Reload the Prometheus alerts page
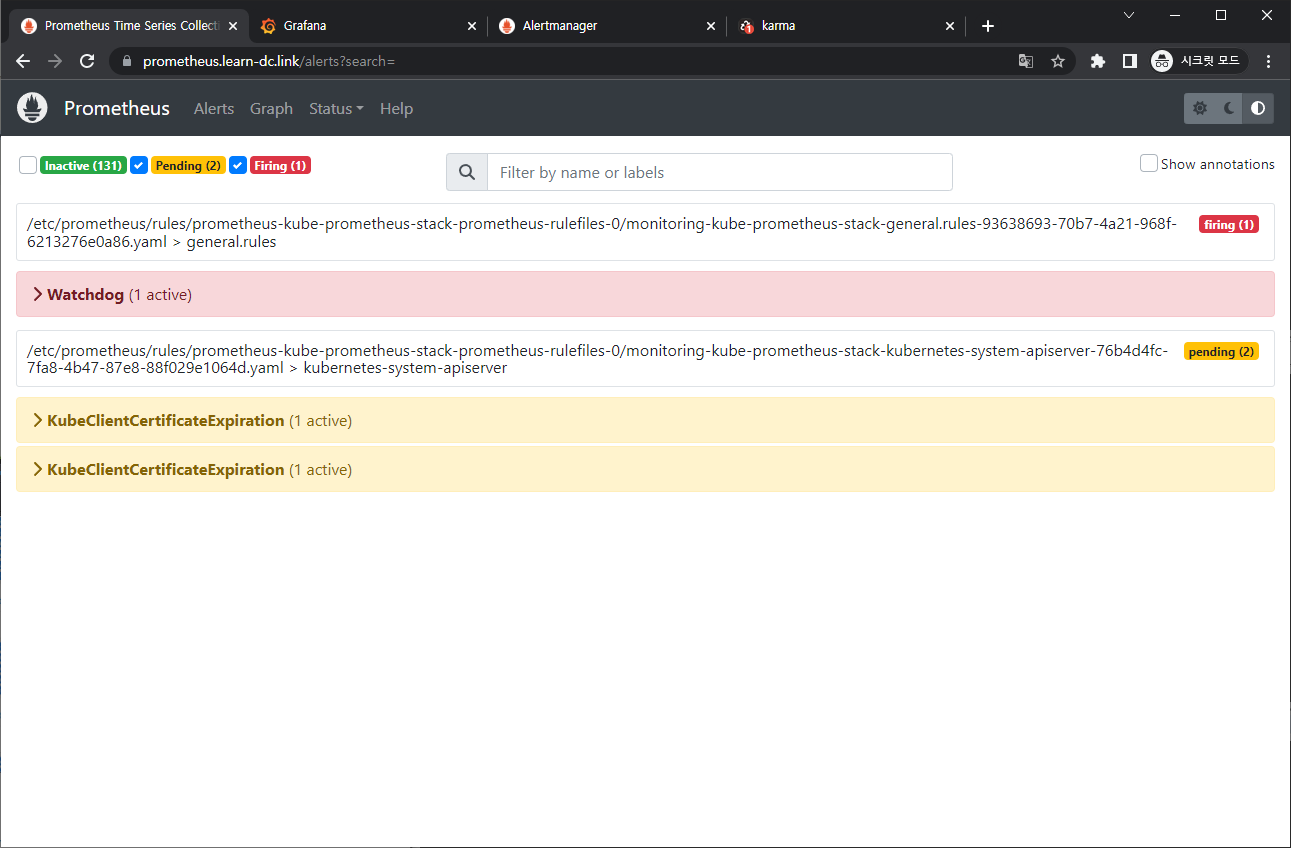Image resolution: width=1291 pixels, height=848 pixels. point(87,61)
